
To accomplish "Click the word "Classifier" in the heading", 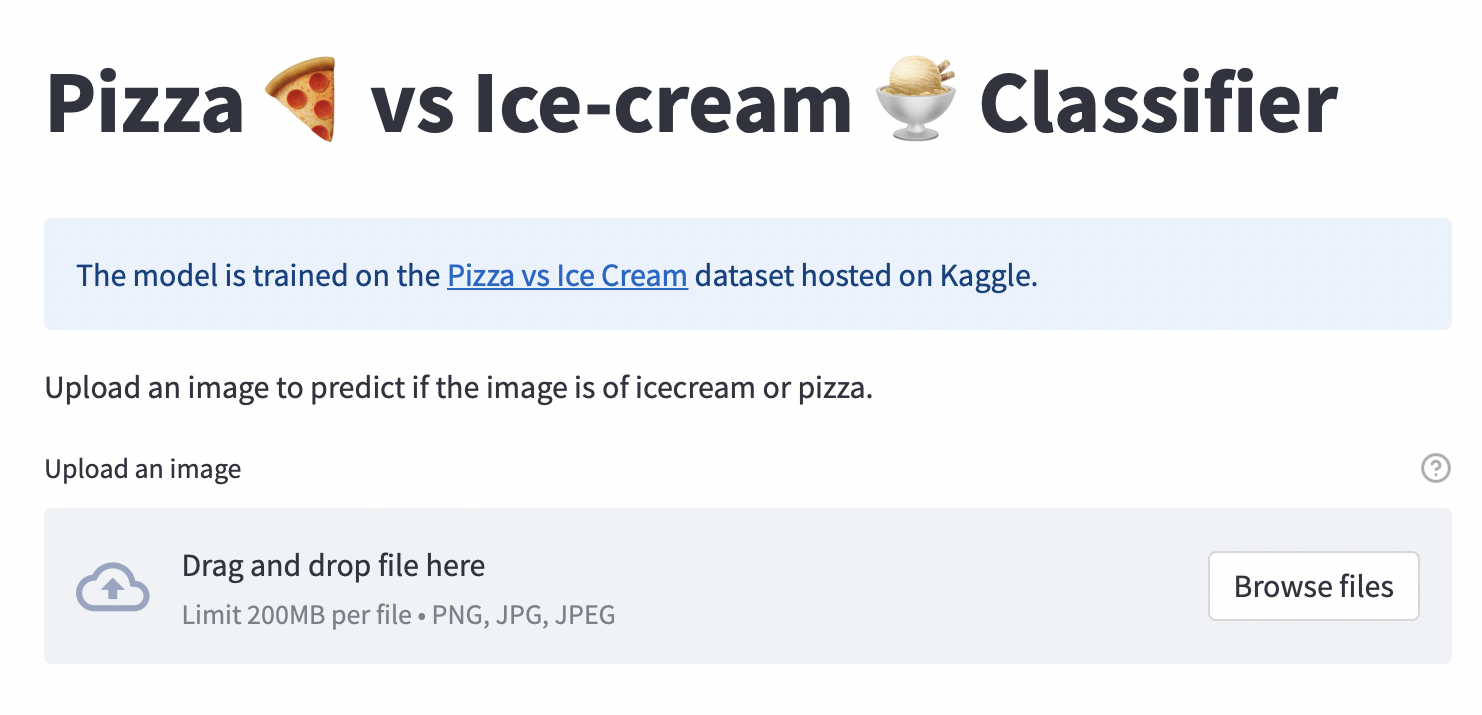I will click(1158, 103).
